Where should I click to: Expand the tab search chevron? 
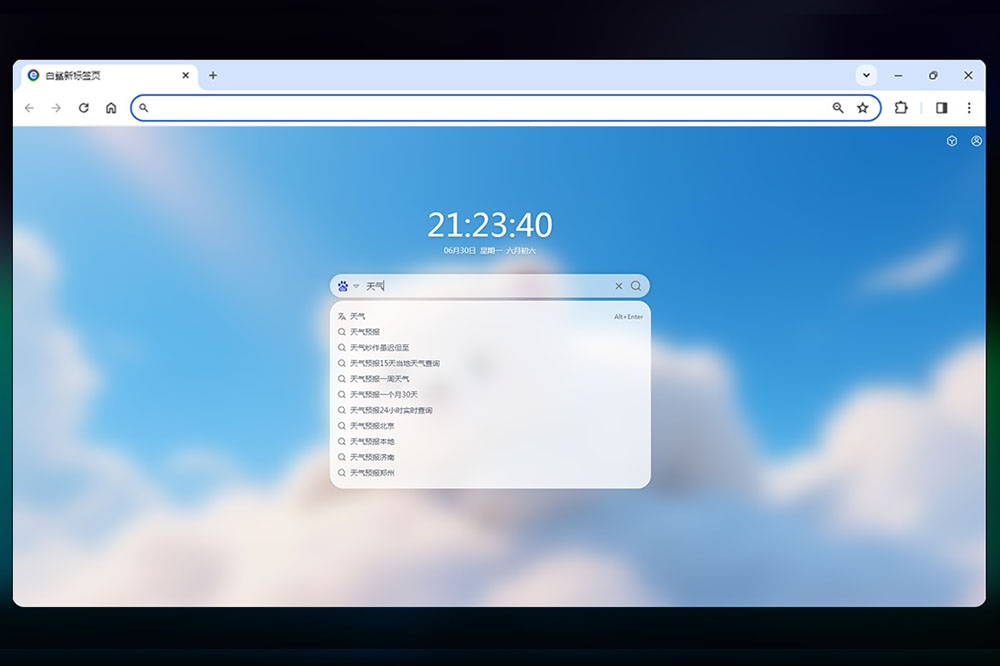coord(866,75)
